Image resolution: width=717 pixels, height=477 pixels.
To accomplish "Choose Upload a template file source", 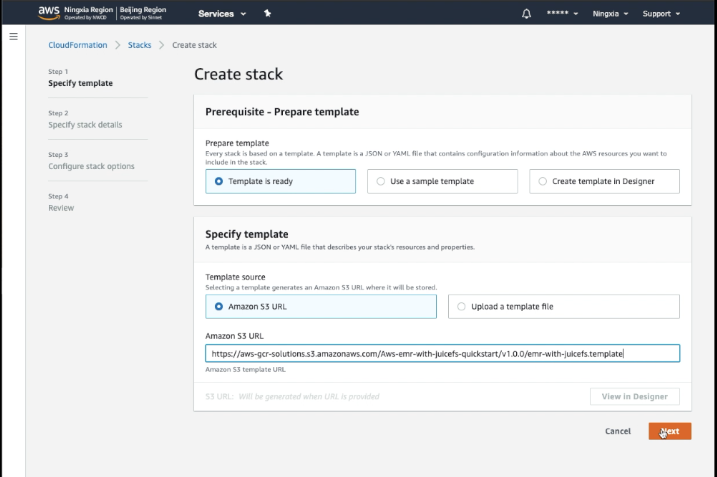I will [x=564, y=306].
